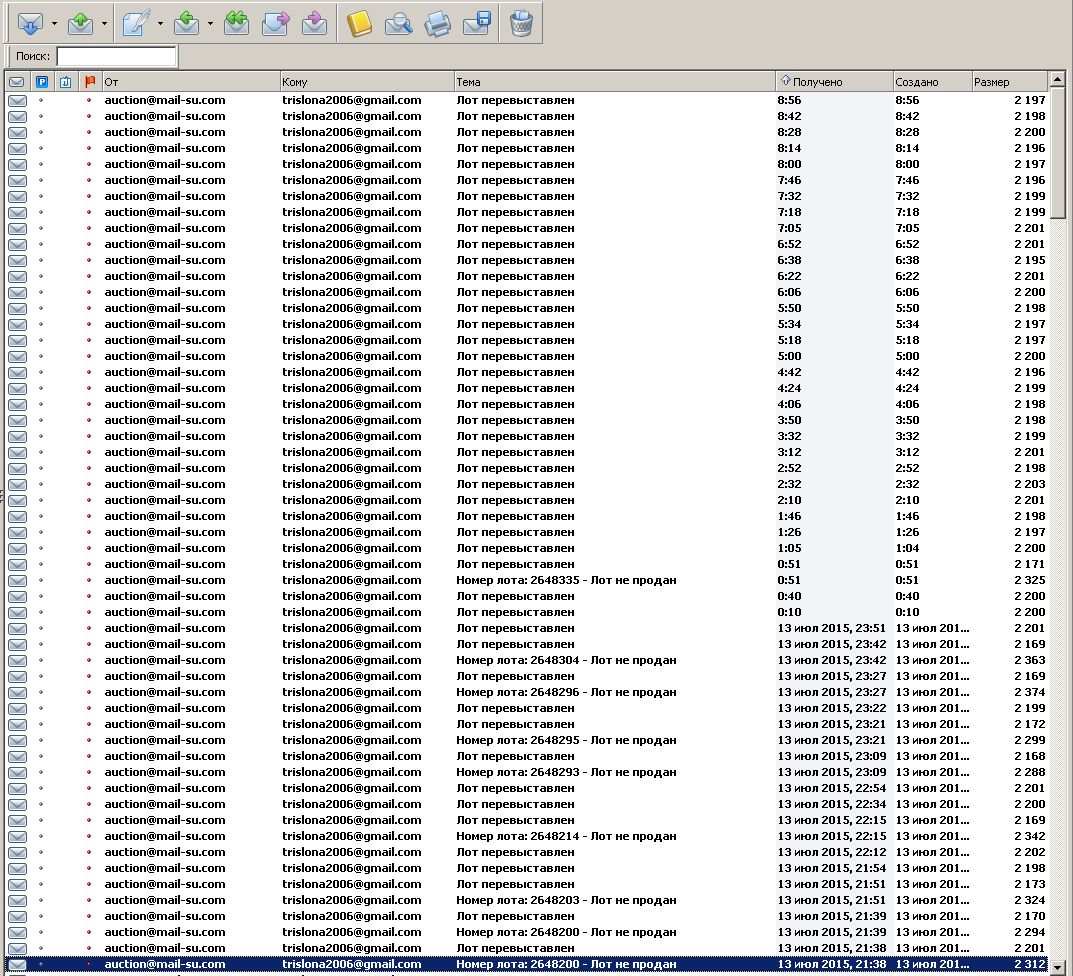The width and height of the screenshot is (1073, 976).
Task: Open the Address Book icon
Action: click(x=359, y=22)
